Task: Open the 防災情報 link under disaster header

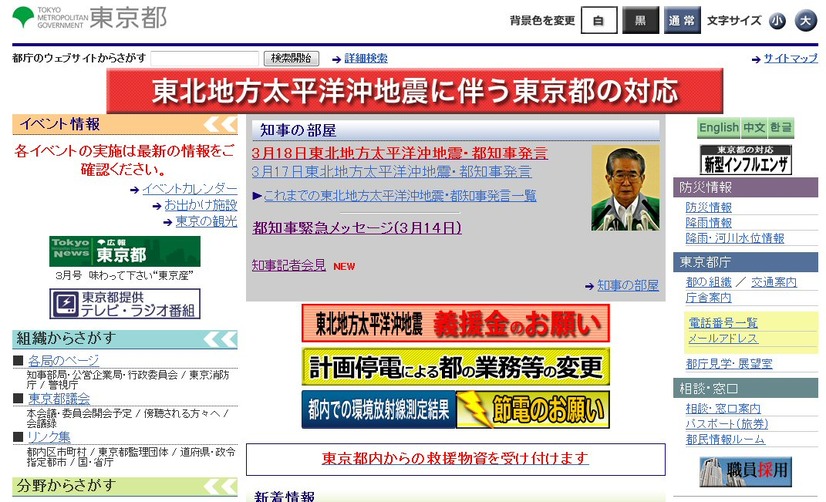Action: coord(709,208)
